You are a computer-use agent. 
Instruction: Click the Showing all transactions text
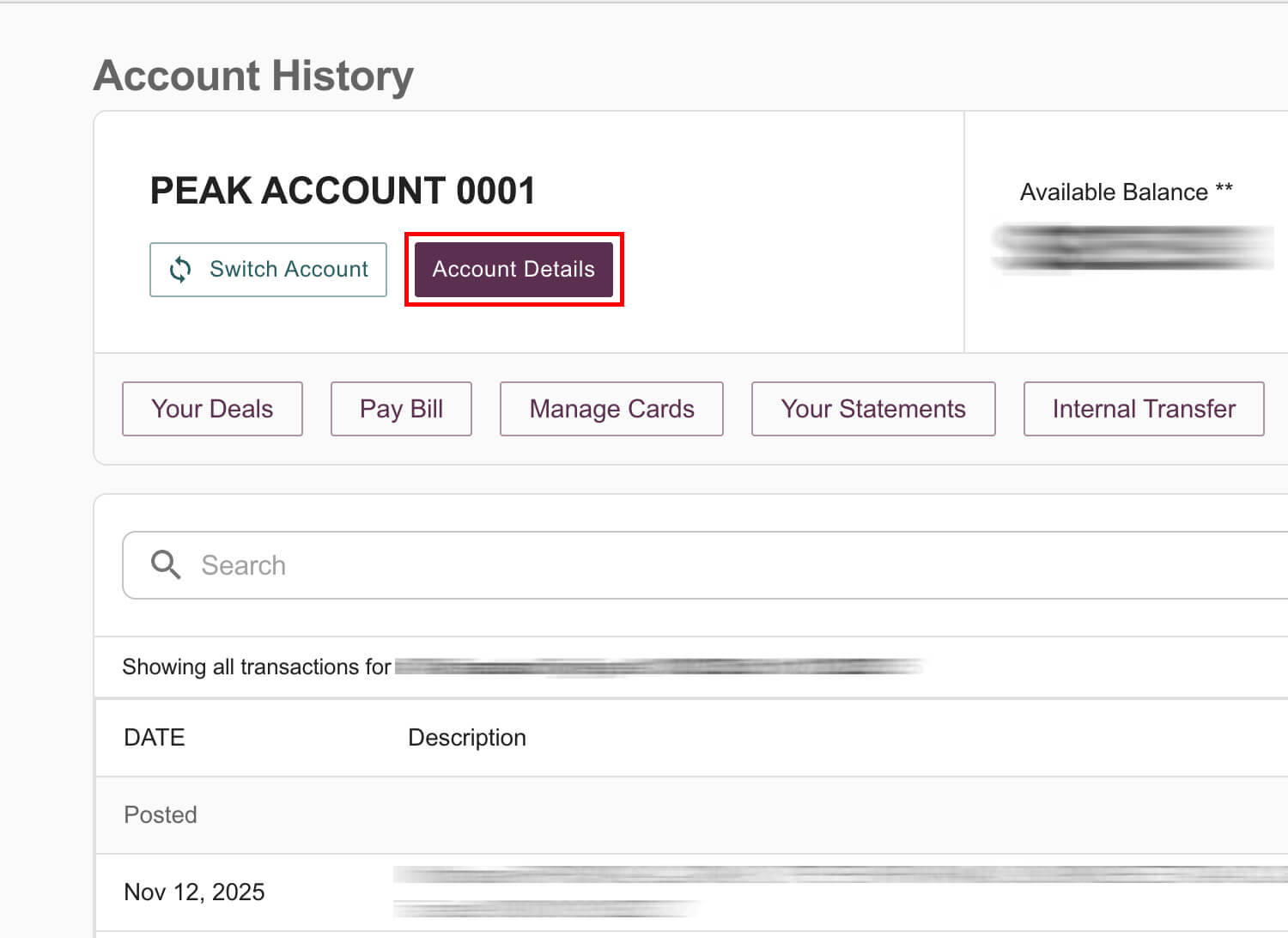pos(256,667)
